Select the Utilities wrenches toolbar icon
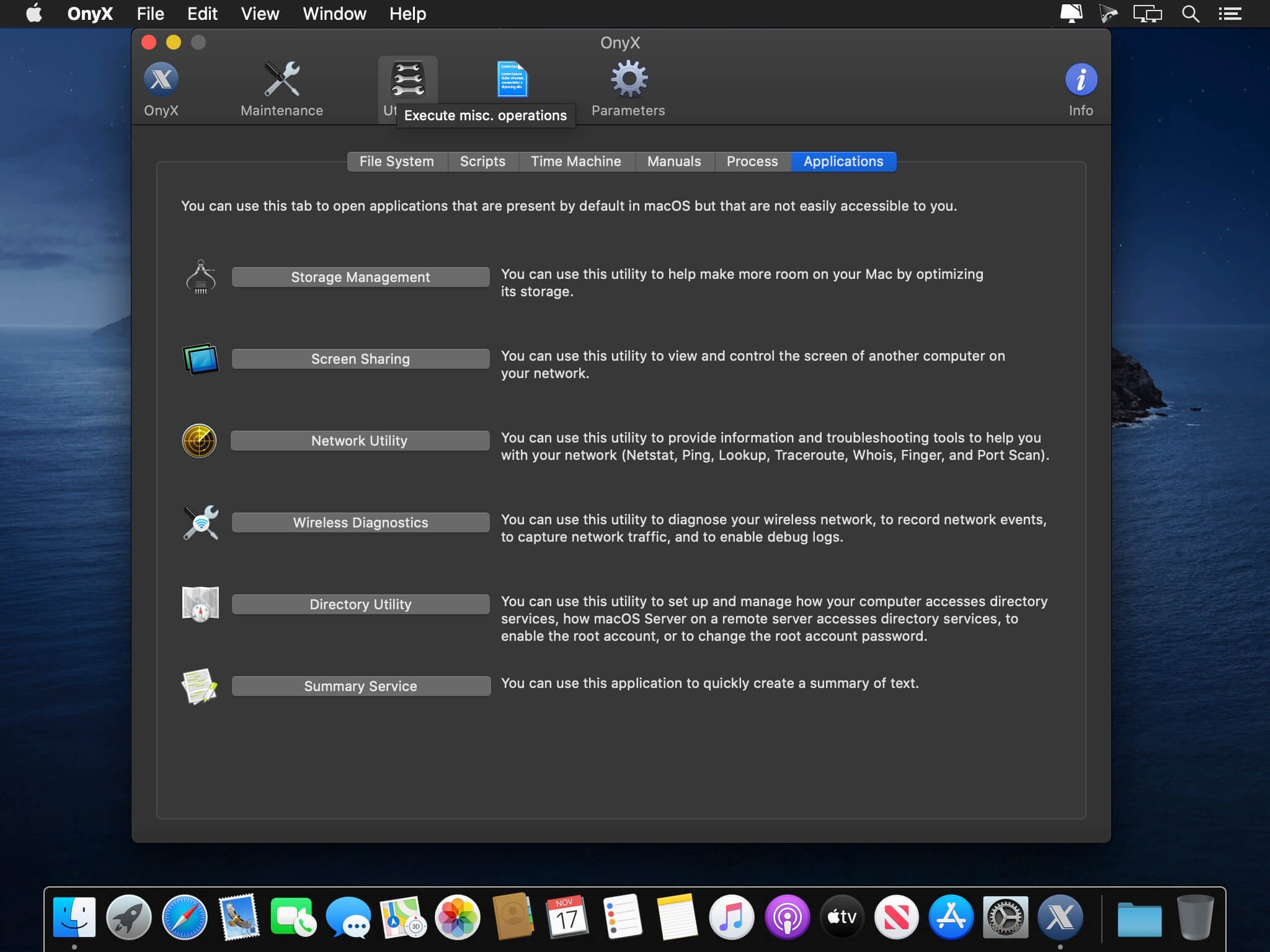 click(x=407, y=79)
